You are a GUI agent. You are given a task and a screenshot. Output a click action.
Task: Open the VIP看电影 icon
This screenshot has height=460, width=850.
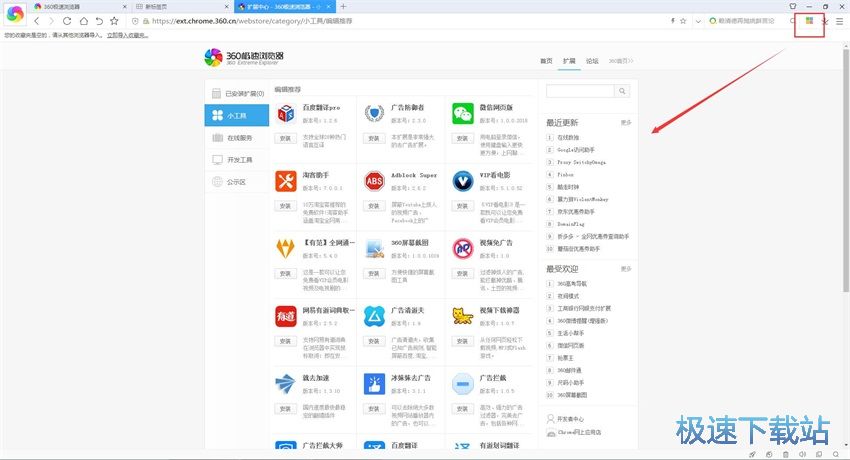pos(462,181)
